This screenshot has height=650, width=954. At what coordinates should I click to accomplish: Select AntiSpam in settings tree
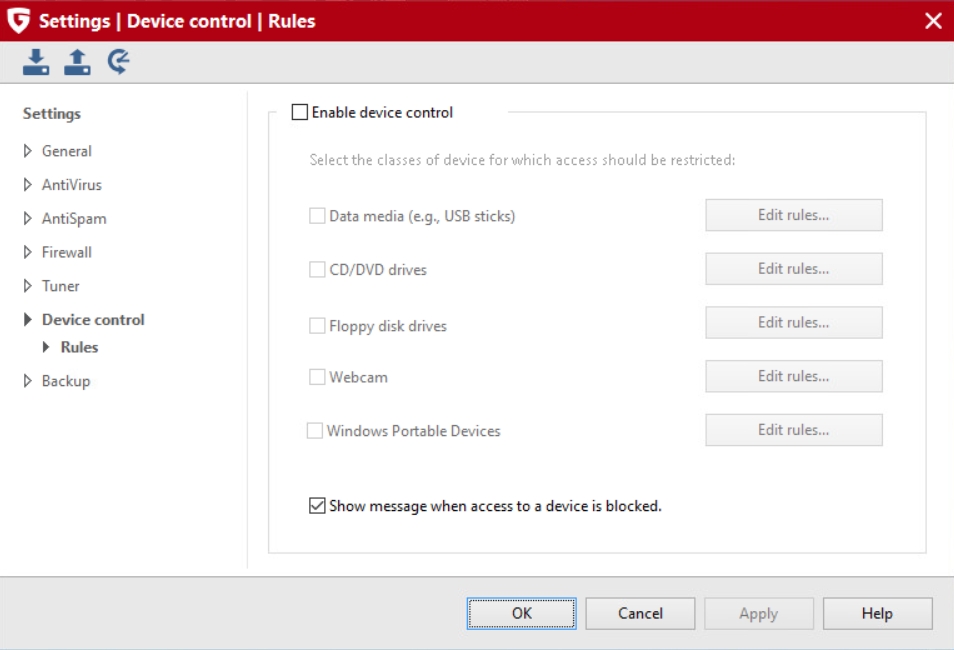click(74, 218)
